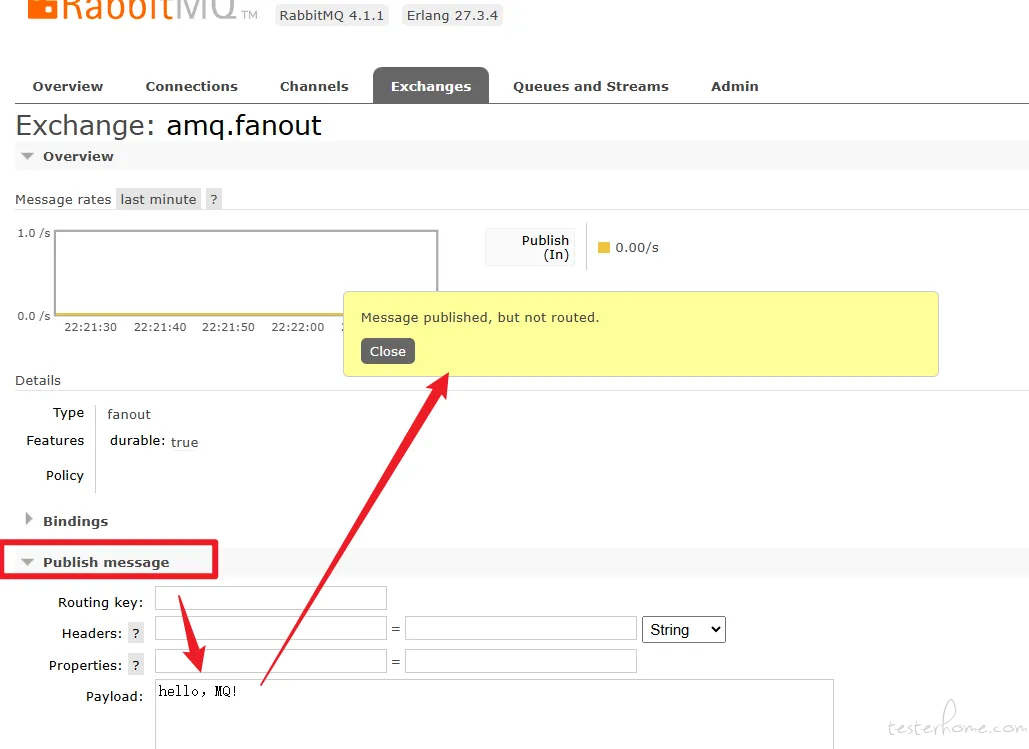Click the 'fanout' type value
Viewport: 1029px width, 749px height.
pyautogui.click(x=129, y=414)
